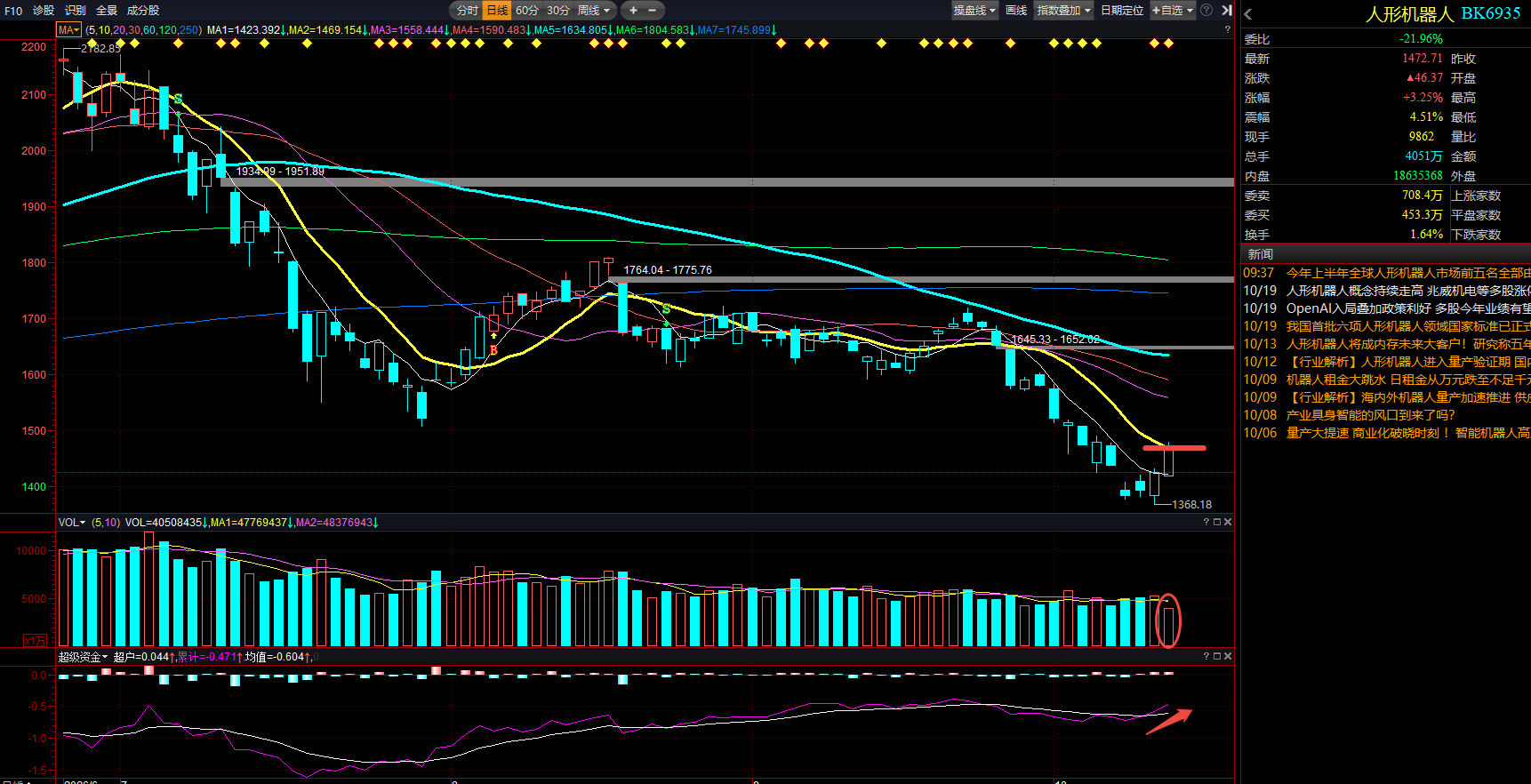Open the 成分股 constituents list
1531x784 pixels.
click(x=143, y=11)
